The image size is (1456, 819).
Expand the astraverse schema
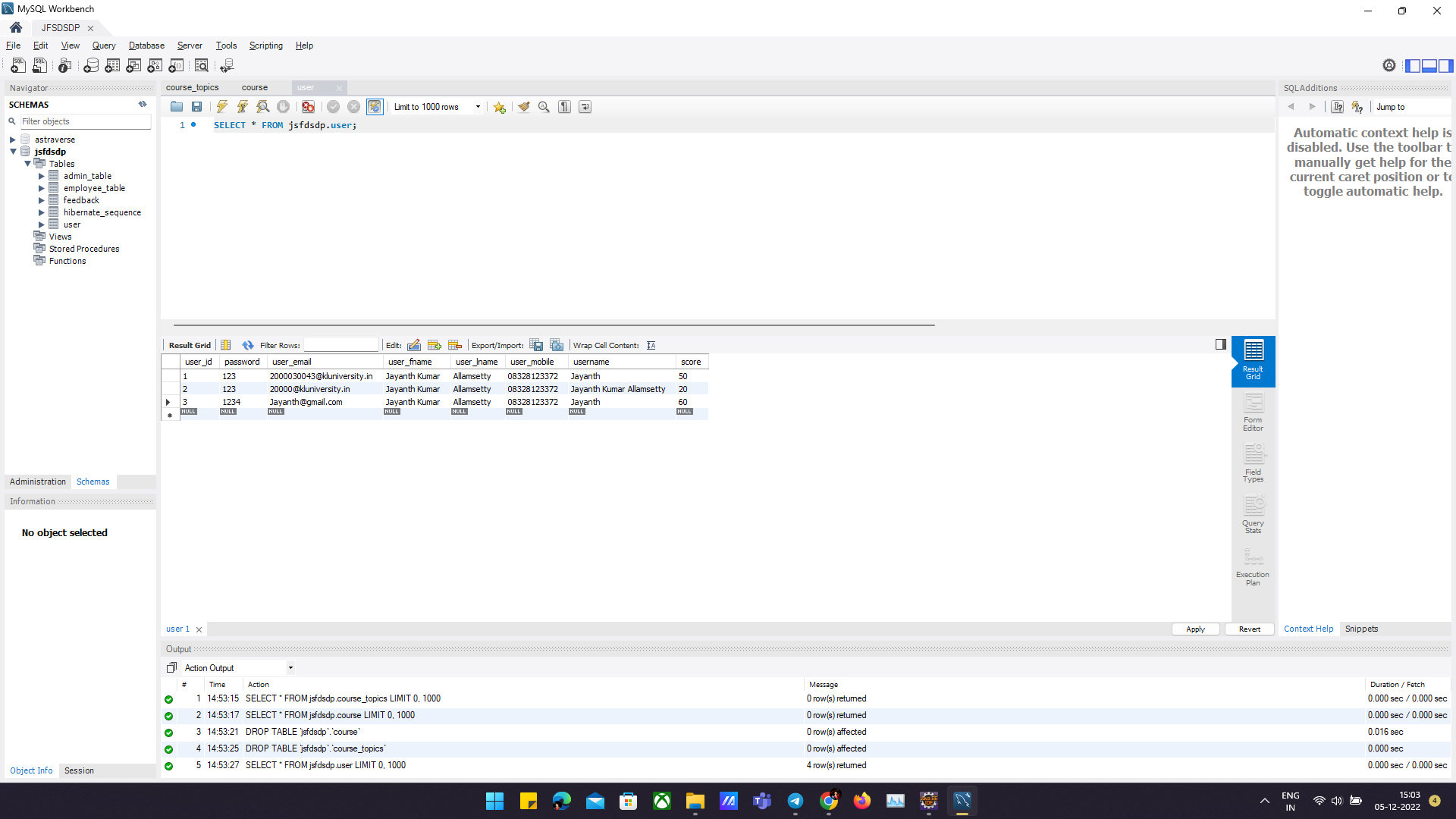click(13, 140)
